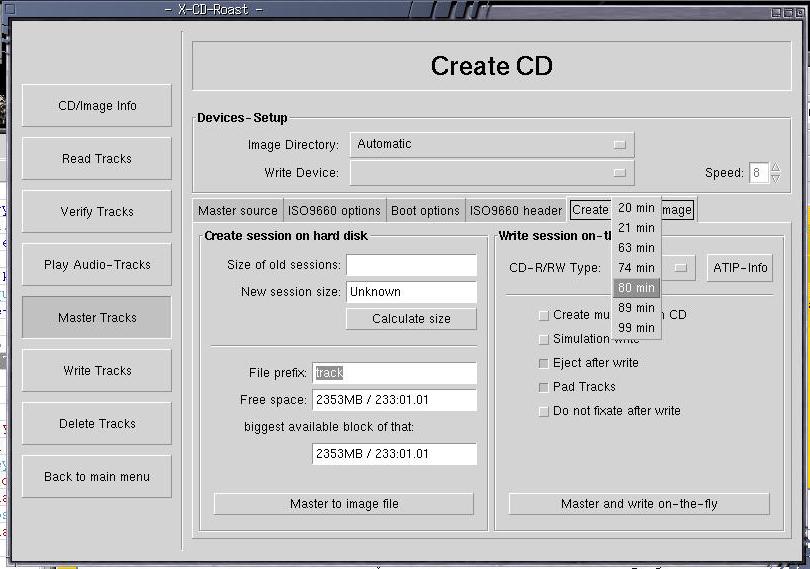Open Write Tracks page
The width and height of the screenshot is (810, 569).
(97, 371)
